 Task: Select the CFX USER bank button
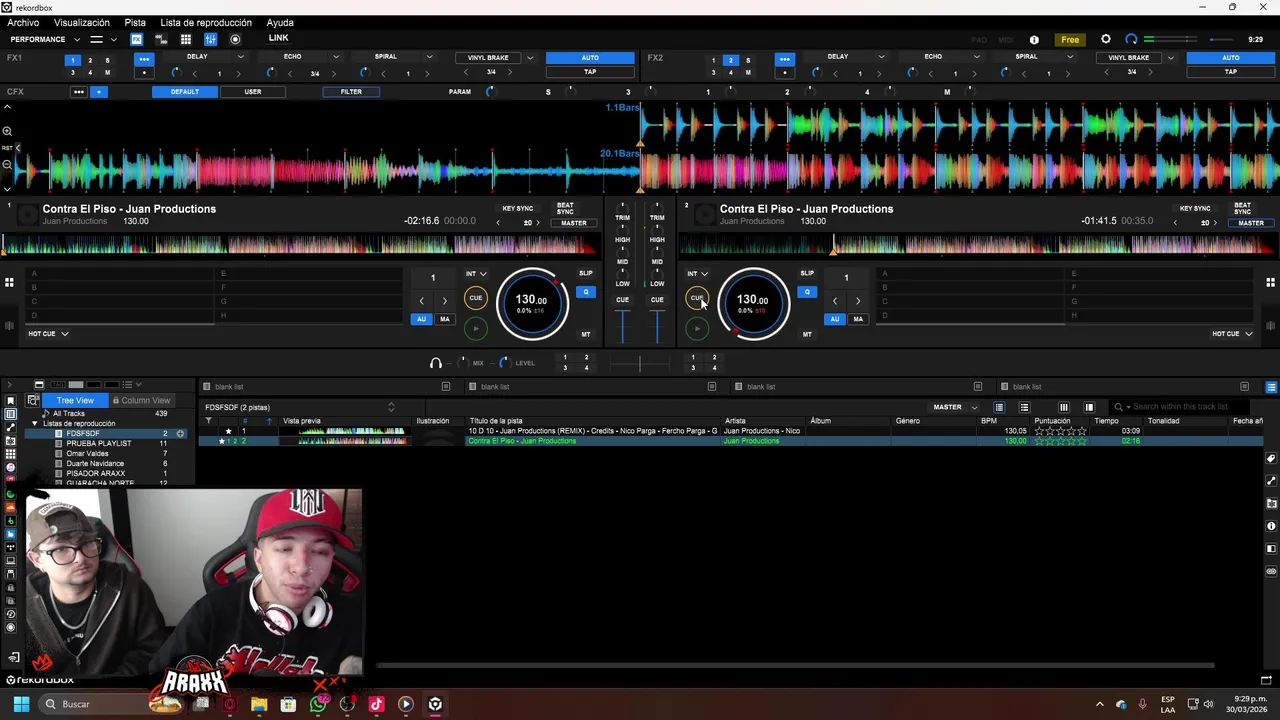[x=253, y=92]
